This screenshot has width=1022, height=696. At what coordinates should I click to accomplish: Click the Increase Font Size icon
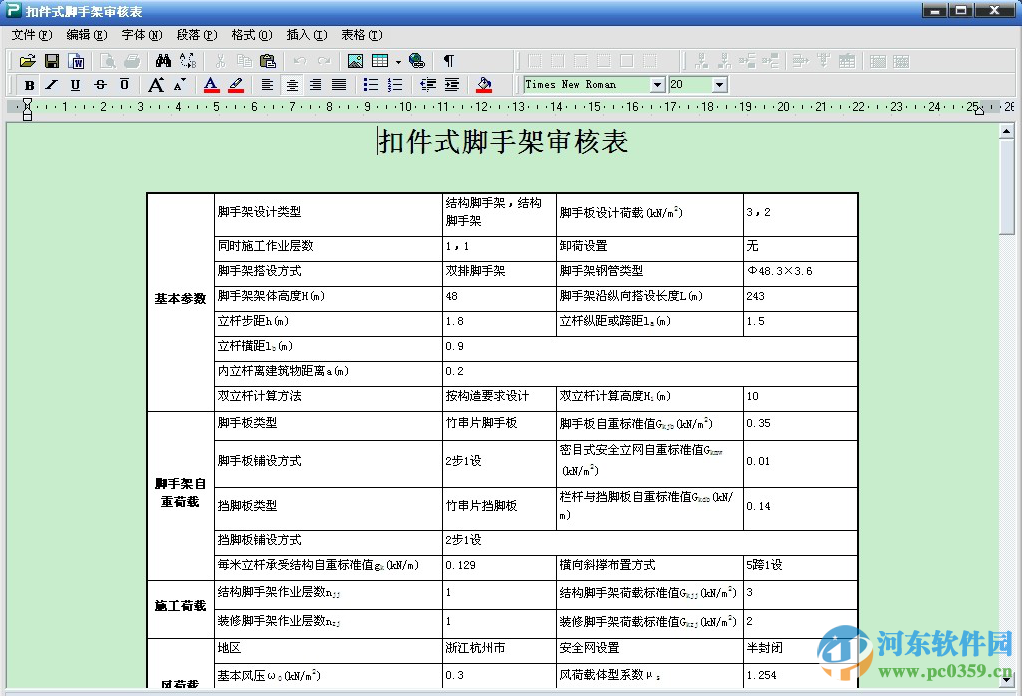156,84
